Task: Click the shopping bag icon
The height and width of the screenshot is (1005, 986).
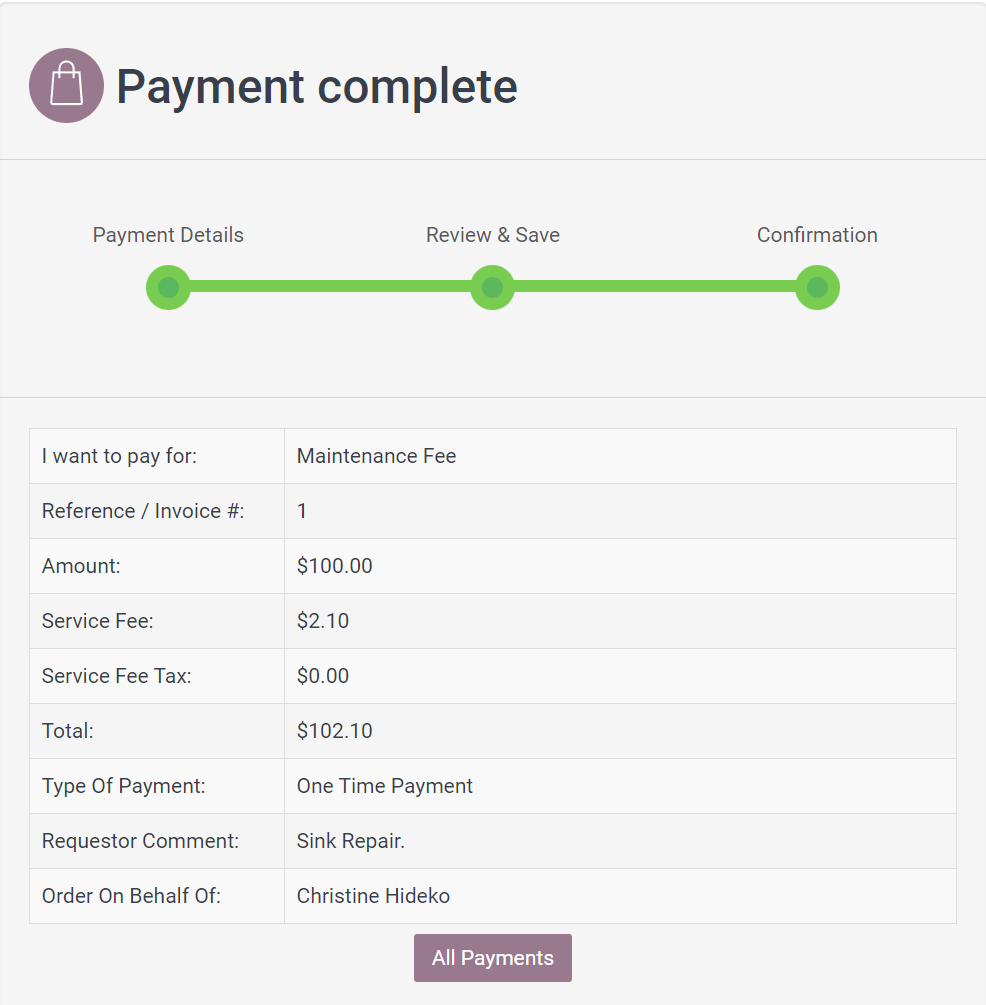Action: [66, 85]
